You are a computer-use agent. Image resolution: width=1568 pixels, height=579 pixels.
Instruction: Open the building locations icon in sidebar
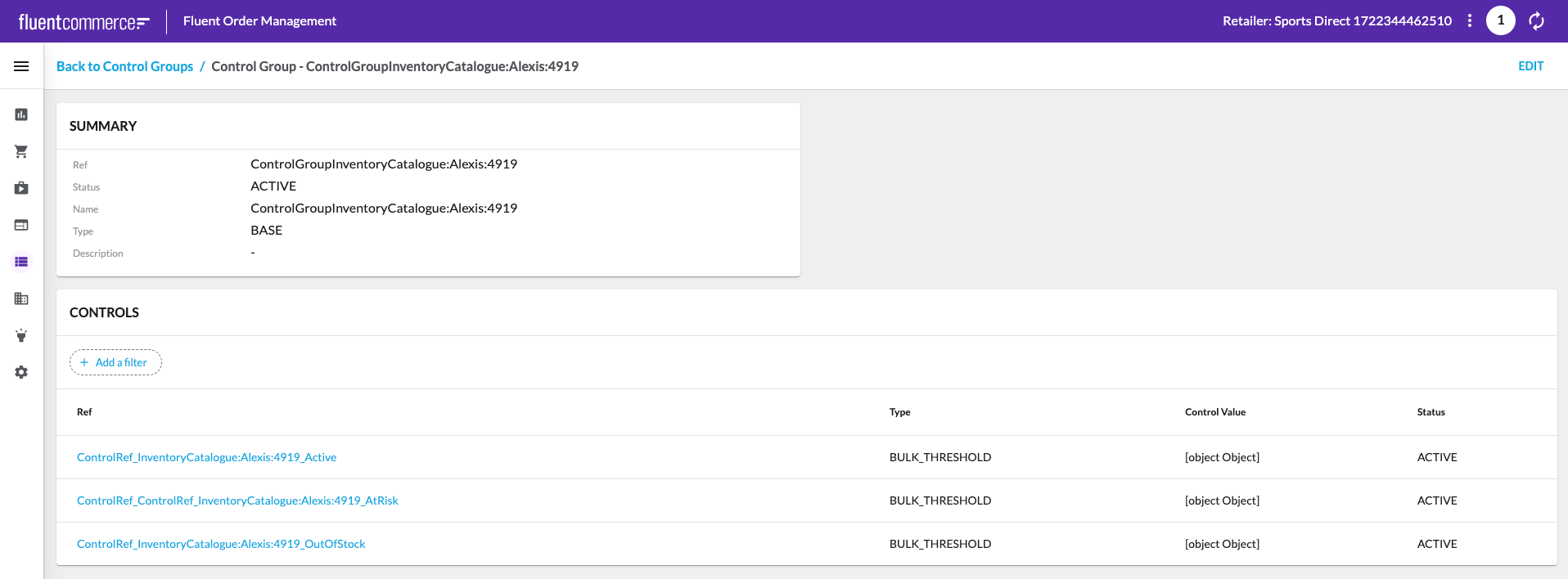[x=21, y=298]
